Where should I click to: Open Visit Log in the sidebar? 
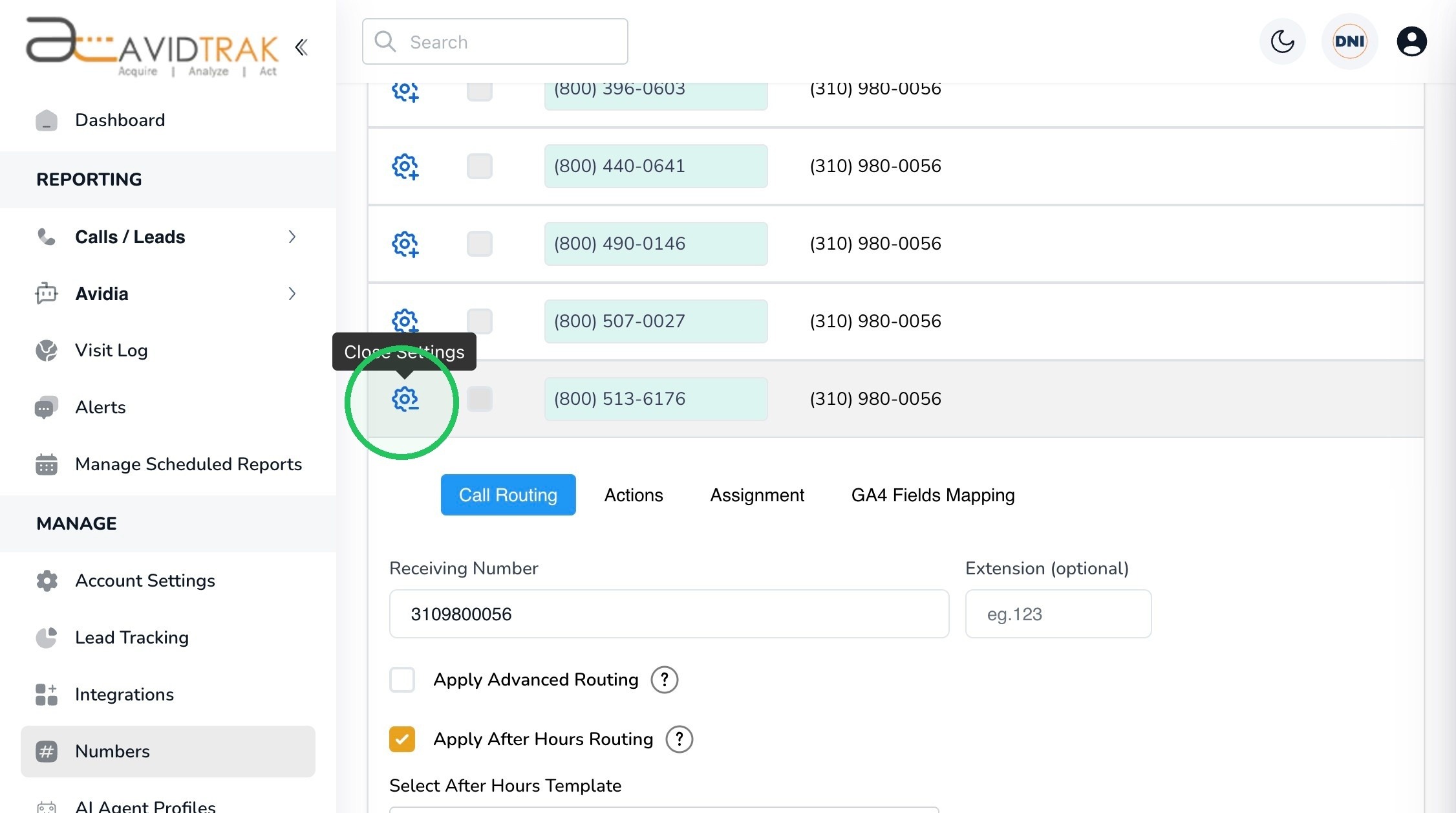coord(168,351)
